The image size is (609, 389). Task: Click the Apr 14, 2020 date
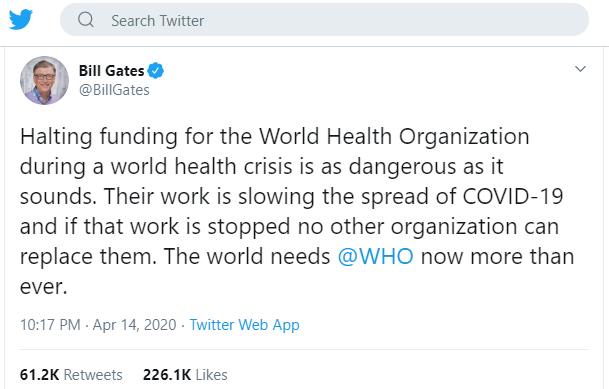click(134, 325)
